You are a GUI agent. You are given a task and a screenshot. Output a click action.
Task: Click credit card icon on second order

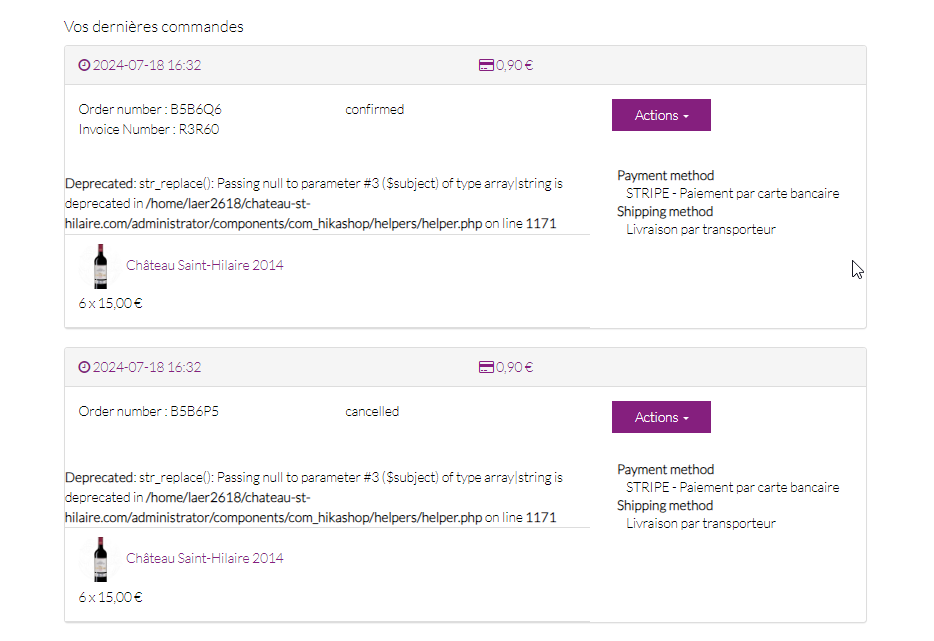point(486,368)
